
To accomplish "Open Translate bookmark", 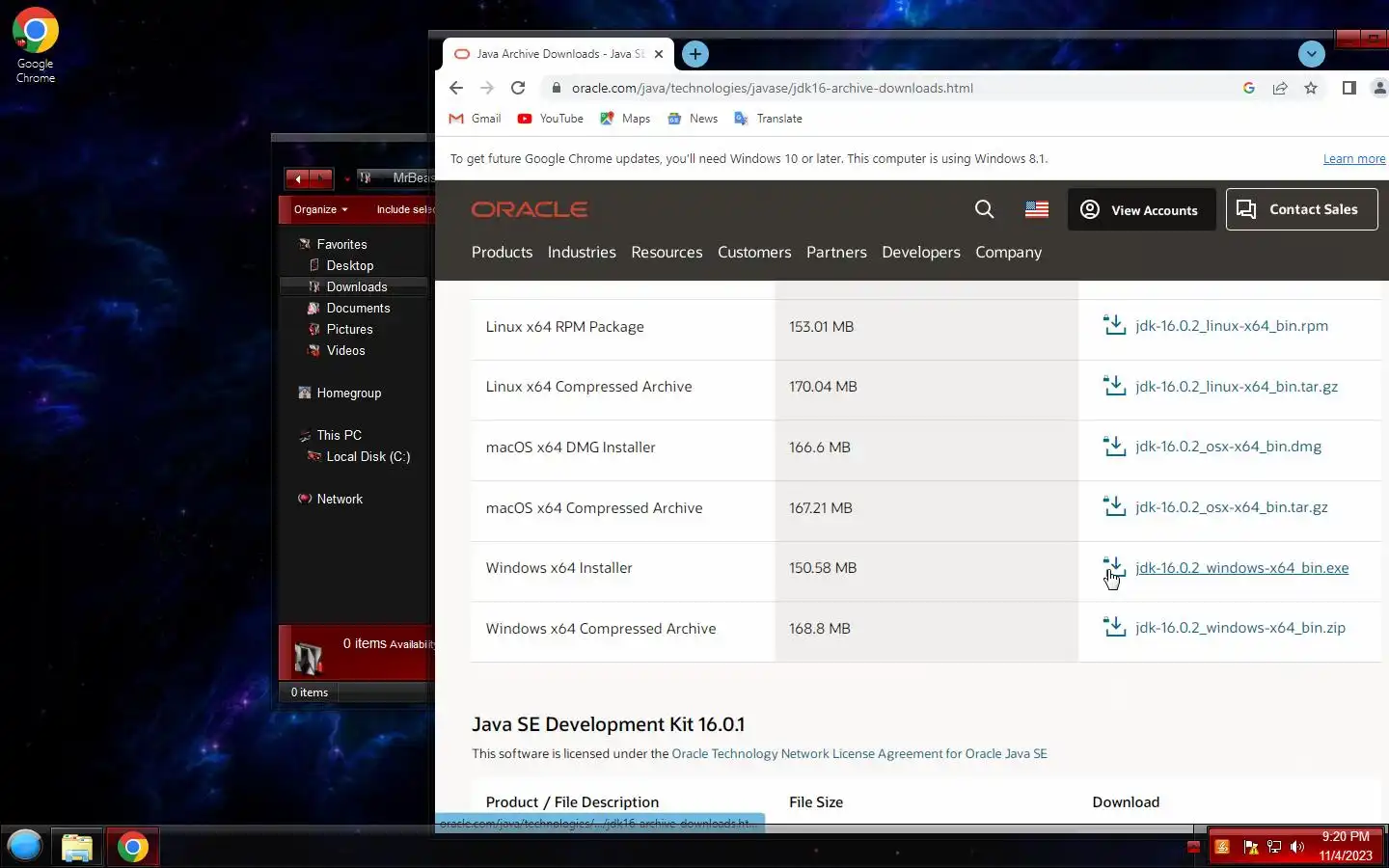I will point(769,119).
